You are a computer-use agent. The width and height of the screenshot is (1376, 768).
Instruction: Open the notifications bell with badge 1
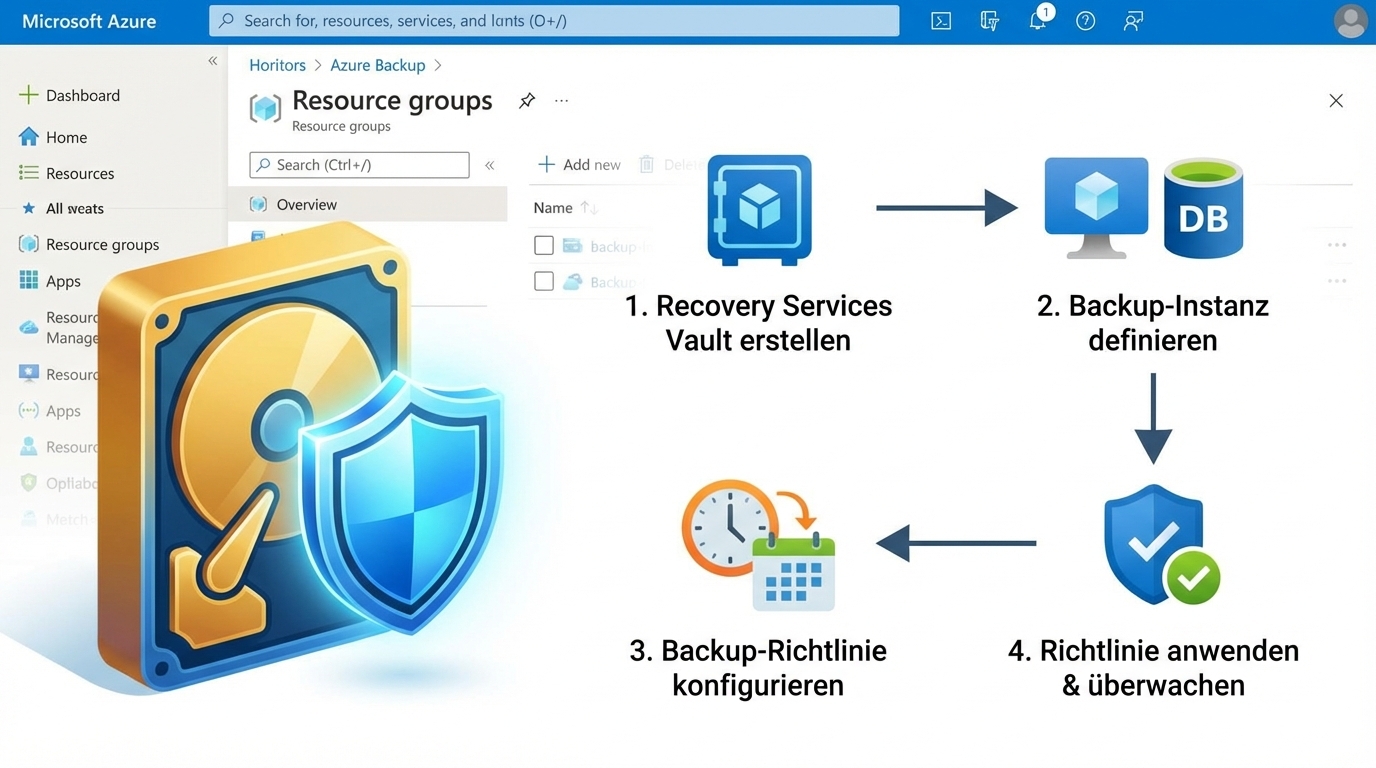click(x=1037, y=21)
